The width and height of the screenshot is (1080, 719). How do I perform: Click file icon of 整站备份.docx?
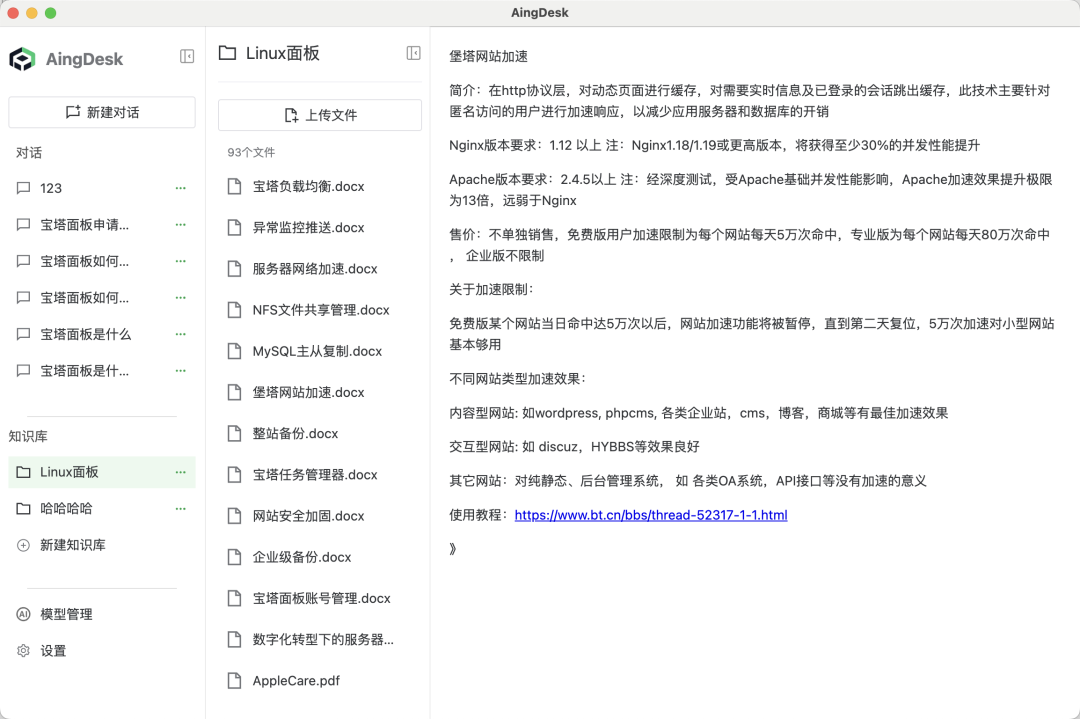[x=234, y=434]
